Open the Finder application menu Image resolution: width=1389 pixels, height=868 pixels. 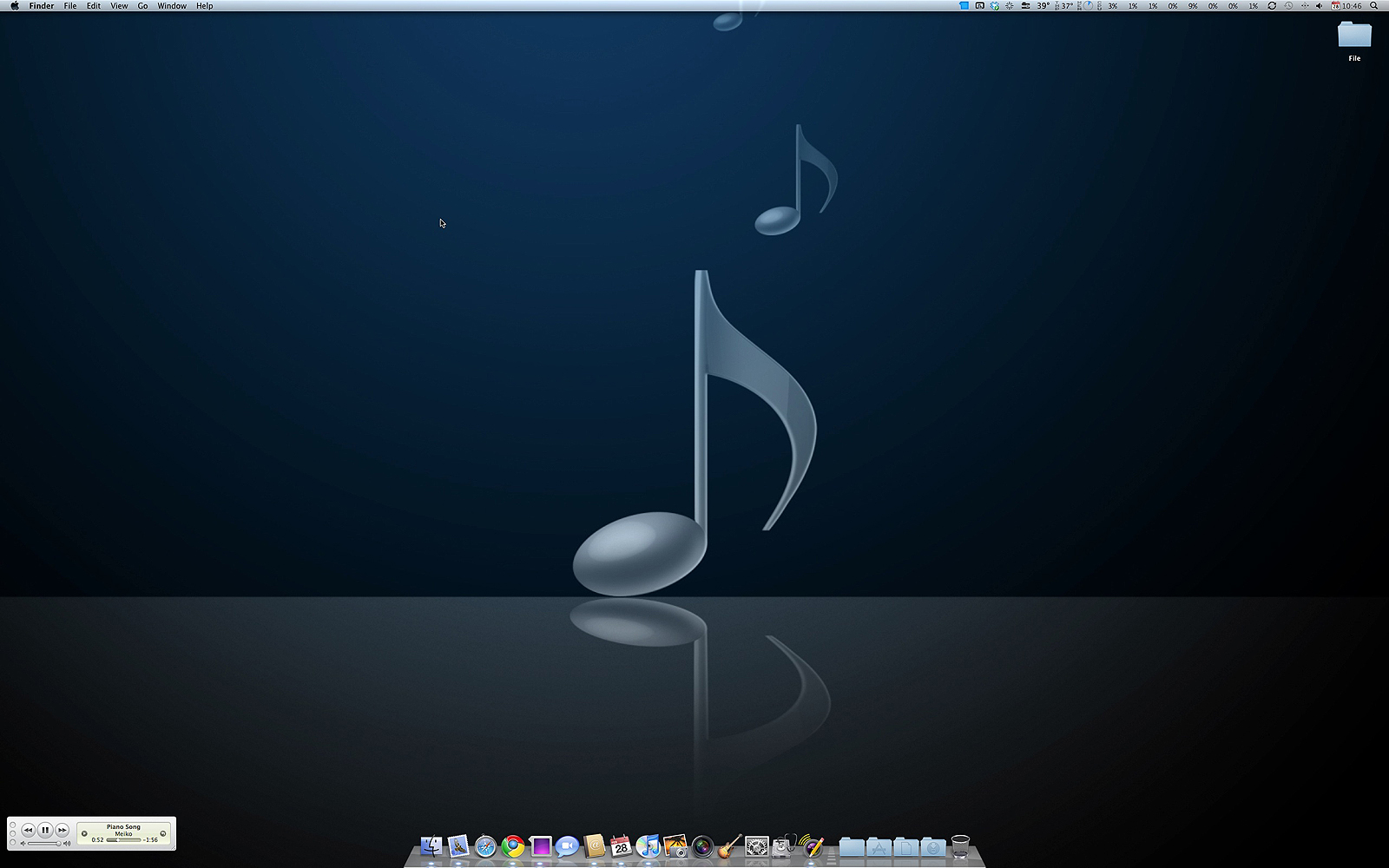point(42,6)
